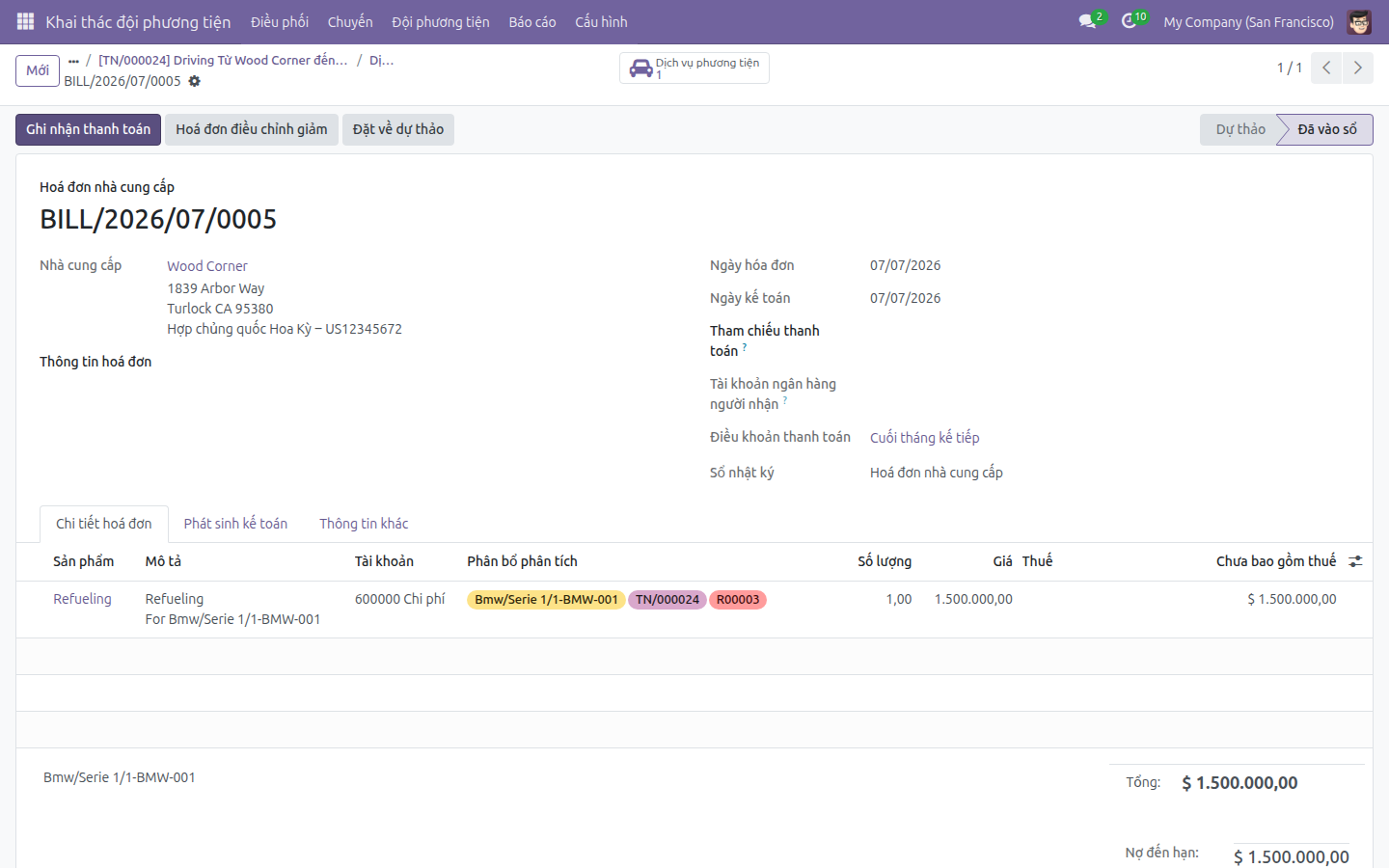Open Wood Corner supplier link
Viewport: 1389px width, 868px height.
click(207, 266)
